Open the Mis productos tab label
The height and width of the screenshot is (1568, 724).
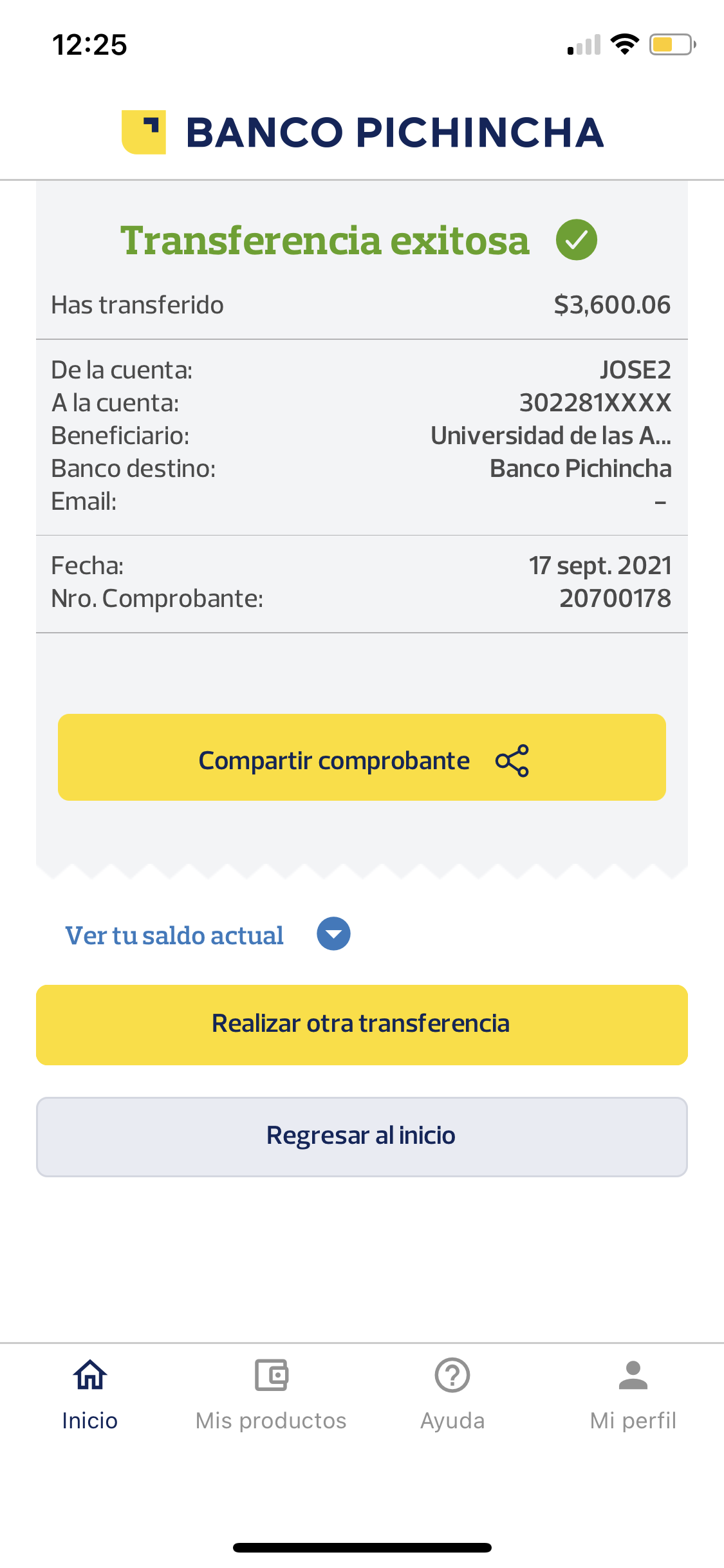[x=271, y=1421]
